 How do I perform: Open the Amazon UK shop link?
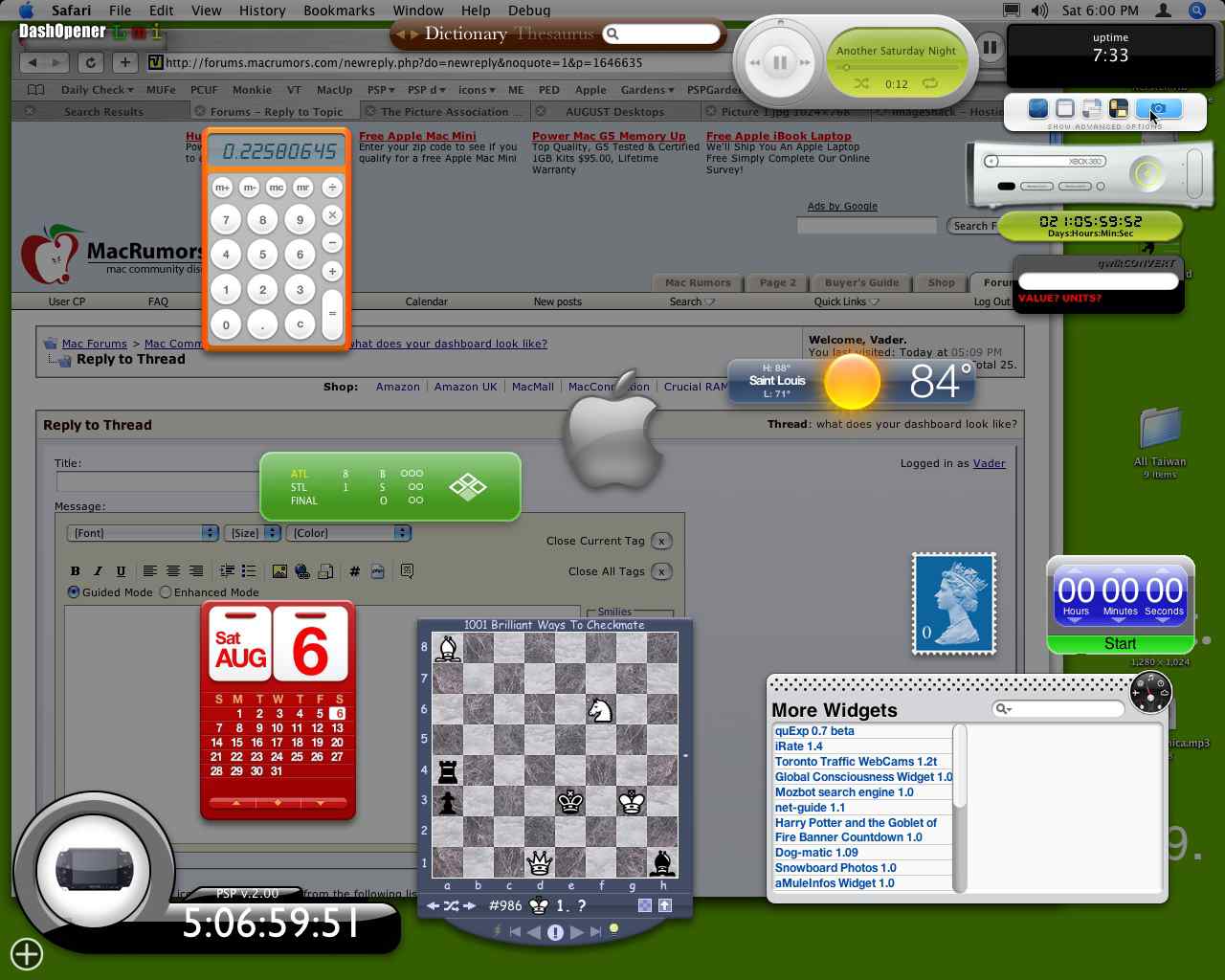[466, 387]
